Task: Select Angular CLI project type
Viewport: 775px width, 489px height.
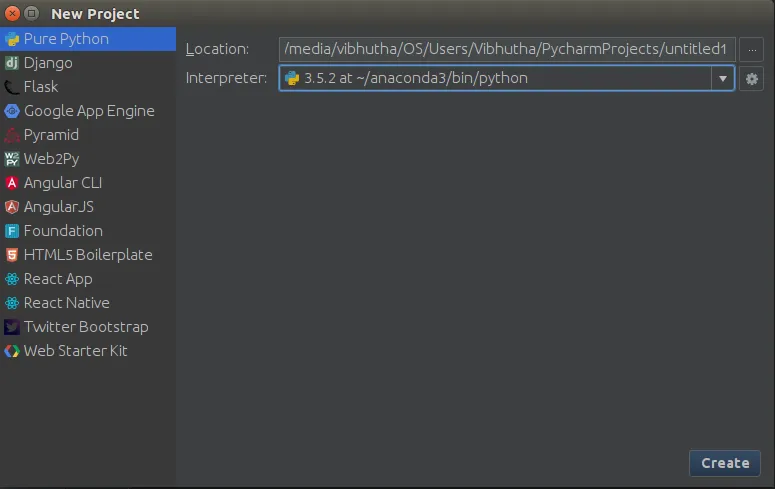Action: tap(88, 183)
